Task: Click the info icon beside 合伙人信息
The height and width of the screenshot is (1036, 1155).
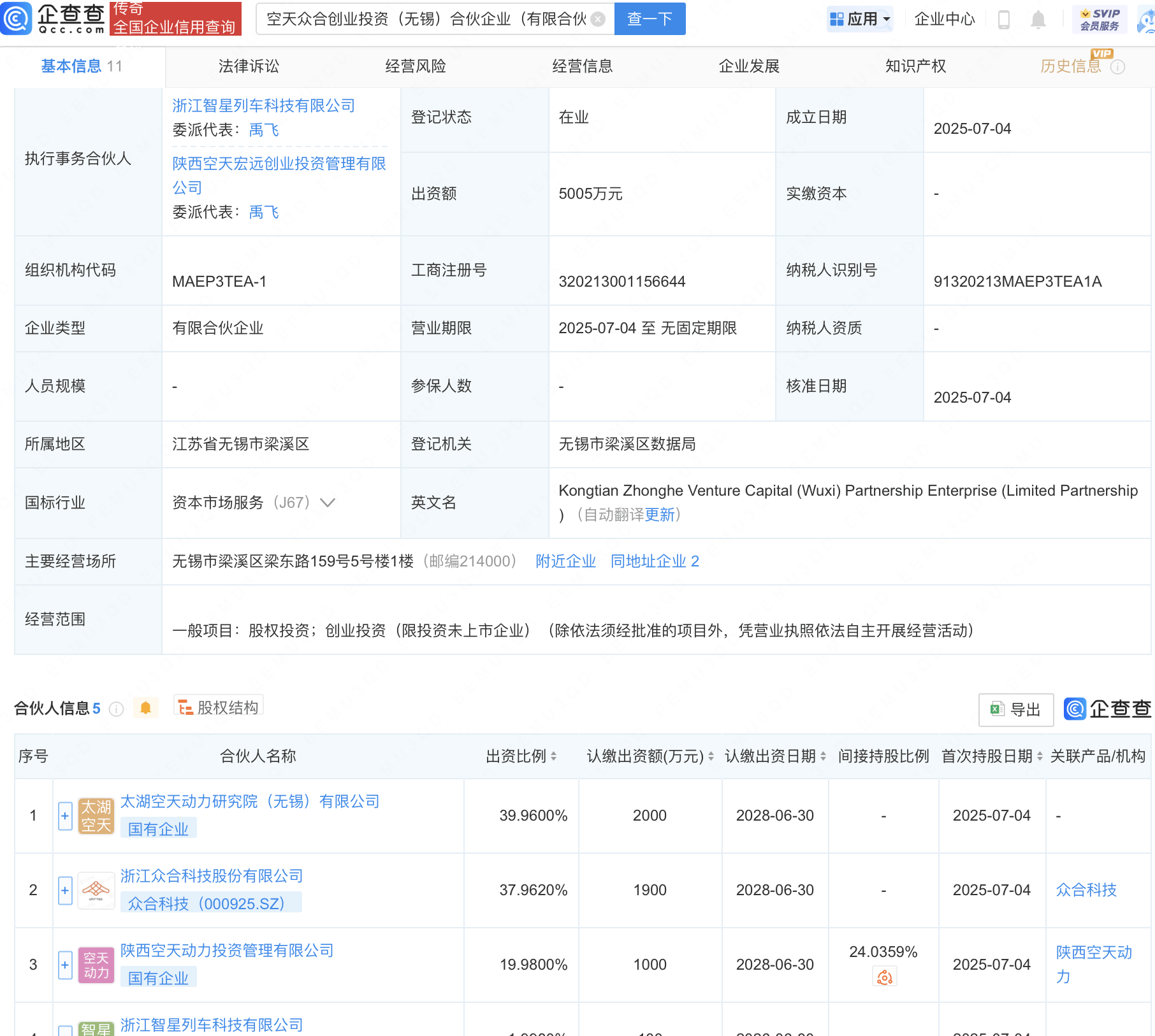Action: pos(116,709)
